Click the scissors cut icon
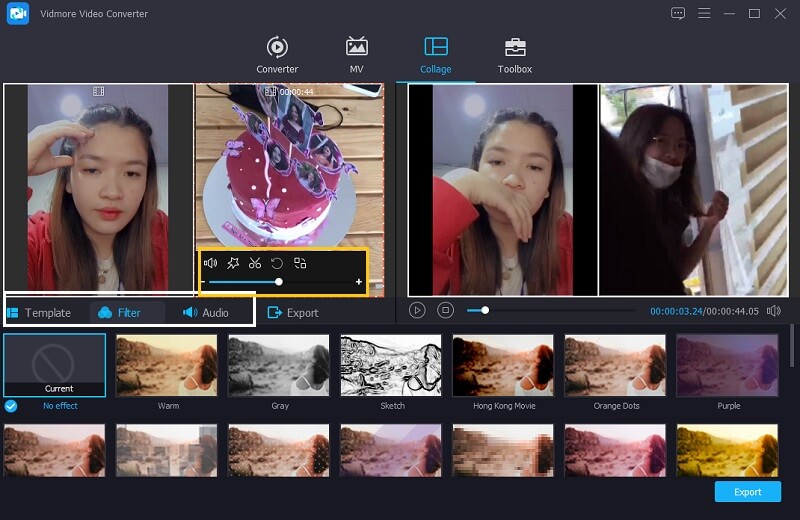Viewport: 800px width, 520px height. coord(255,263)
